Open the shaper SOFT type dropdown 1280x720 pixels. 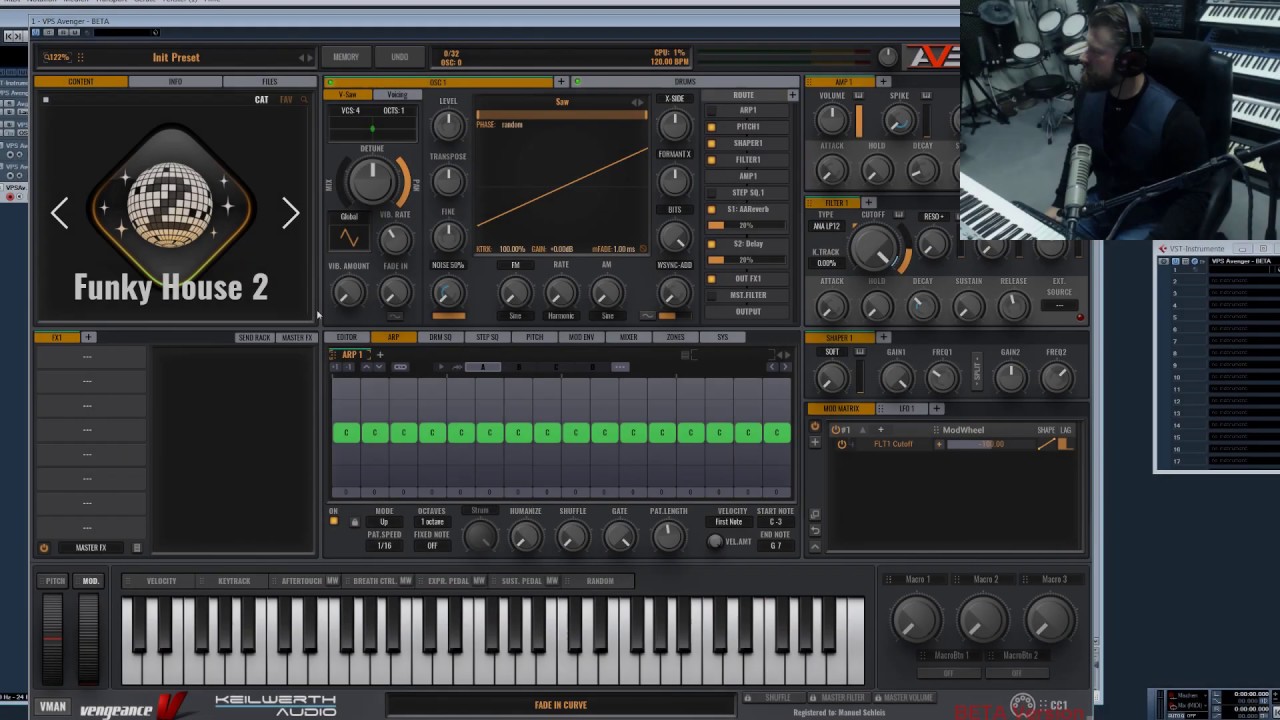coord(832,352)
